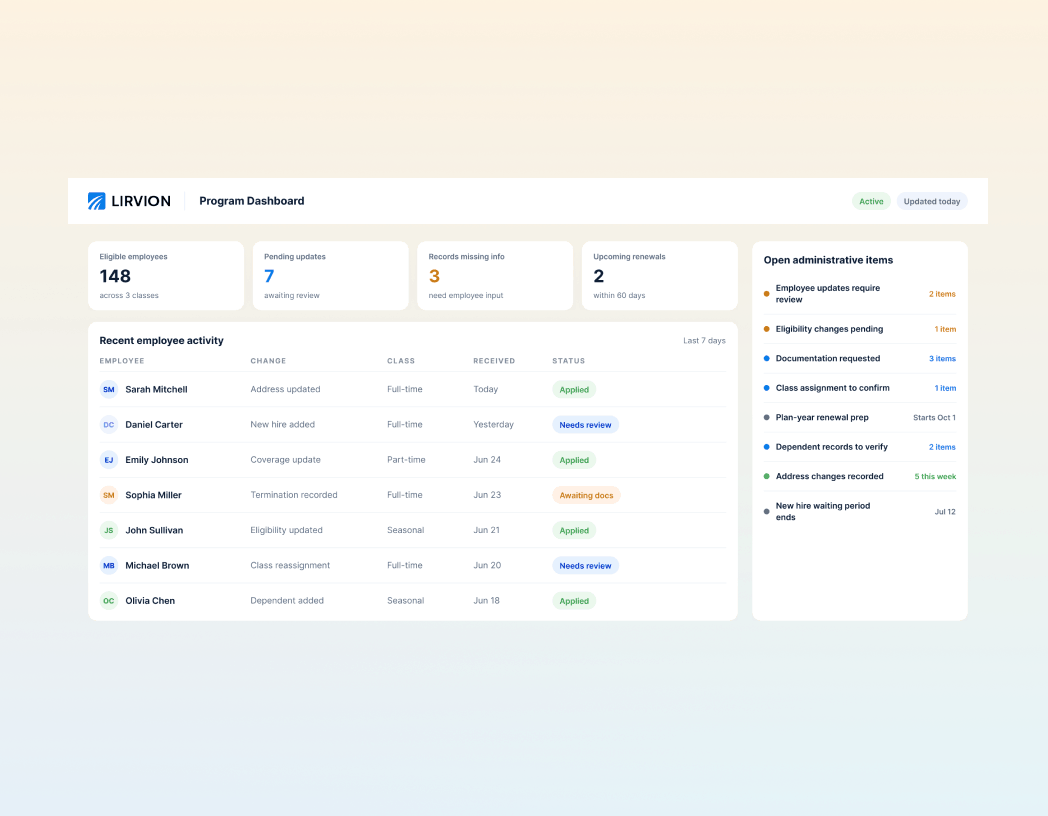Image resolution: width=1048 pixels, height=816 pixels.
Task: Open Daniel Carter's DC avatar
Action: pos(109,424)
